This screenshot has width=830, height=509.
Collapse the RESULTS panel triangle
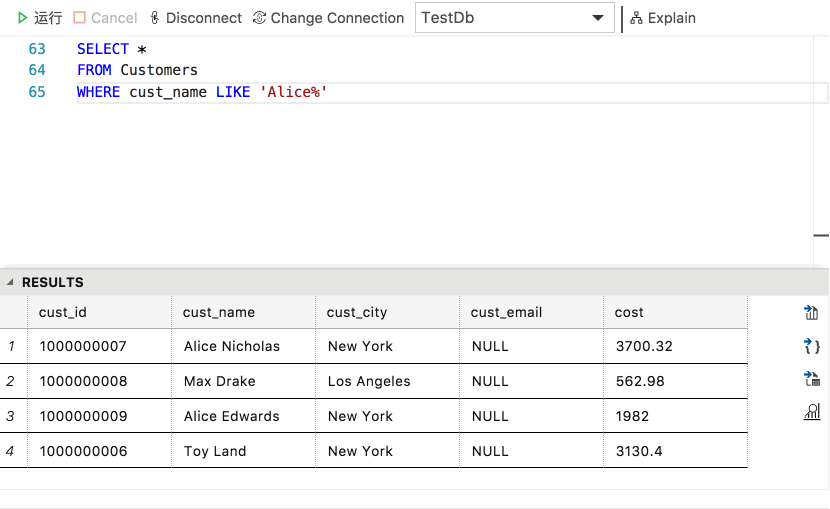10,282
